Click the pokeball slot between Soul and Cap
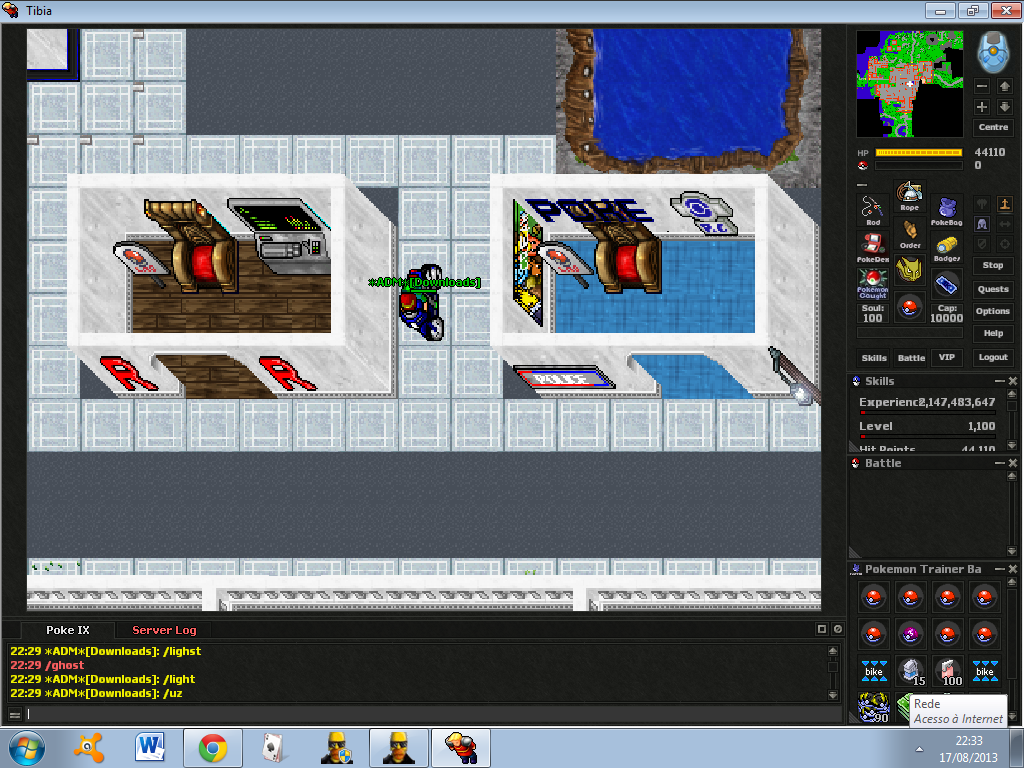 [x=909, y=307]
